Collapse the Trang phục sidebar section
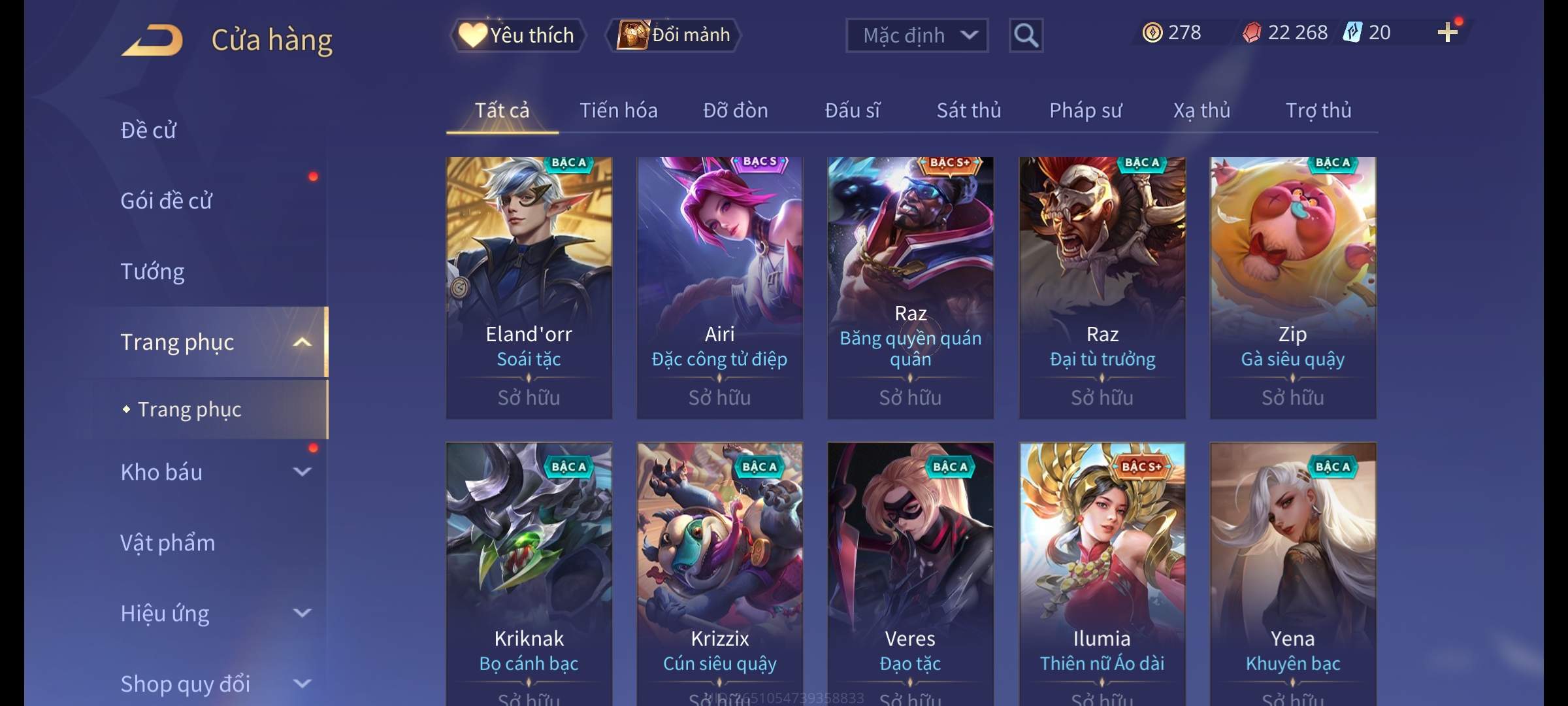 tap(302, 342)
